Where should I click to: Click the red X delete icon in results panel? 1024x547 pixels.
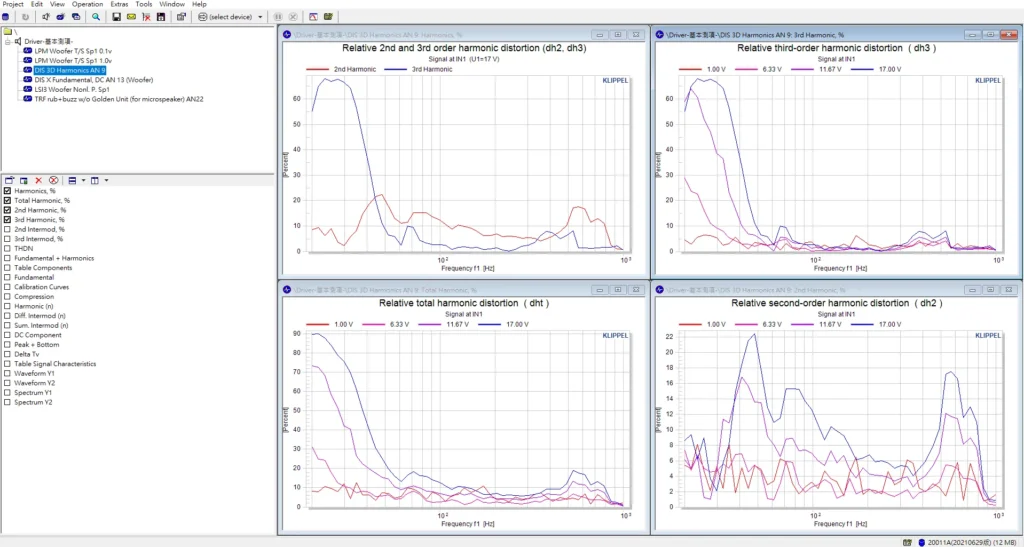[39, 180]
